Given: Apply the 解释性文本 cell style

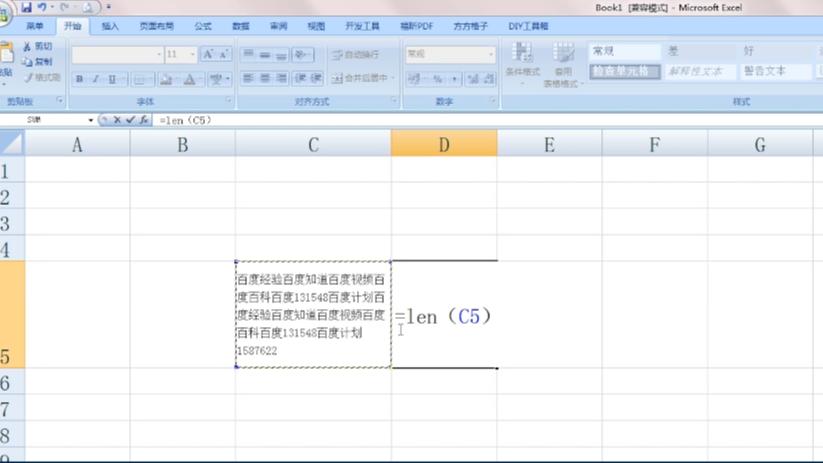Looking at the screenshot, I should click(x=700, y=71).
